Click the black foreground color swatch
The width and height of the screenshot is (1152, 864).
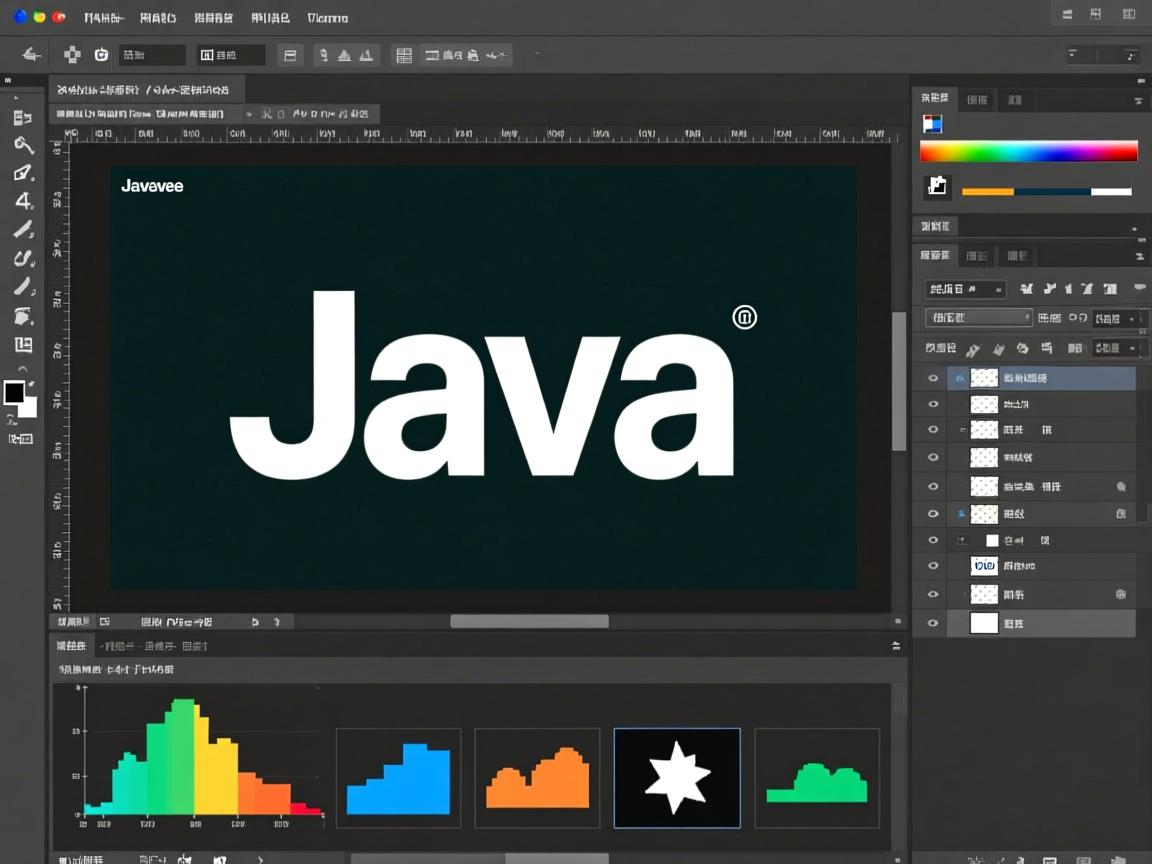coord(14,392)
